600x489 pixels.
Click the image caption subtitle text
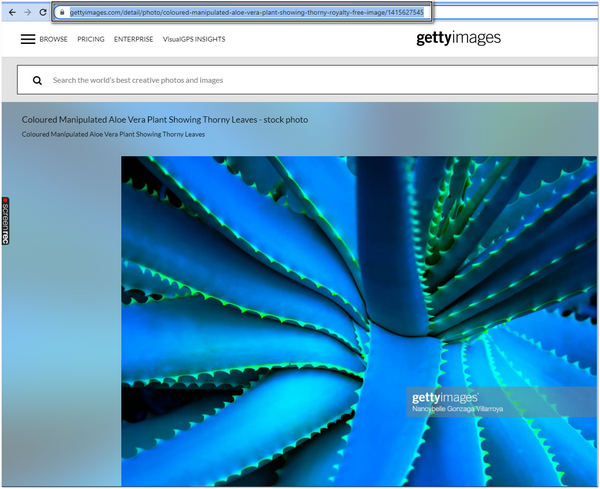(x=113, y=134)
